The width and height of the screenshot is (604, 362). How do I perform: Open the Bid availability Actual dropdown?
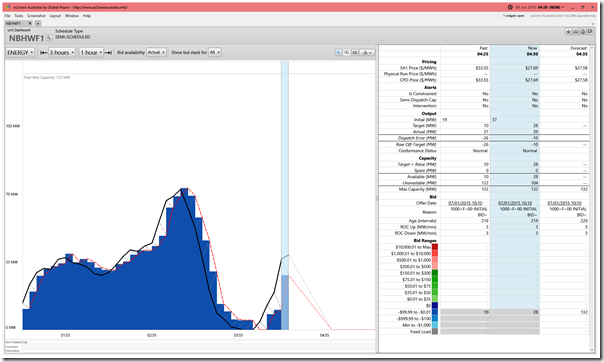click(156, 52)
